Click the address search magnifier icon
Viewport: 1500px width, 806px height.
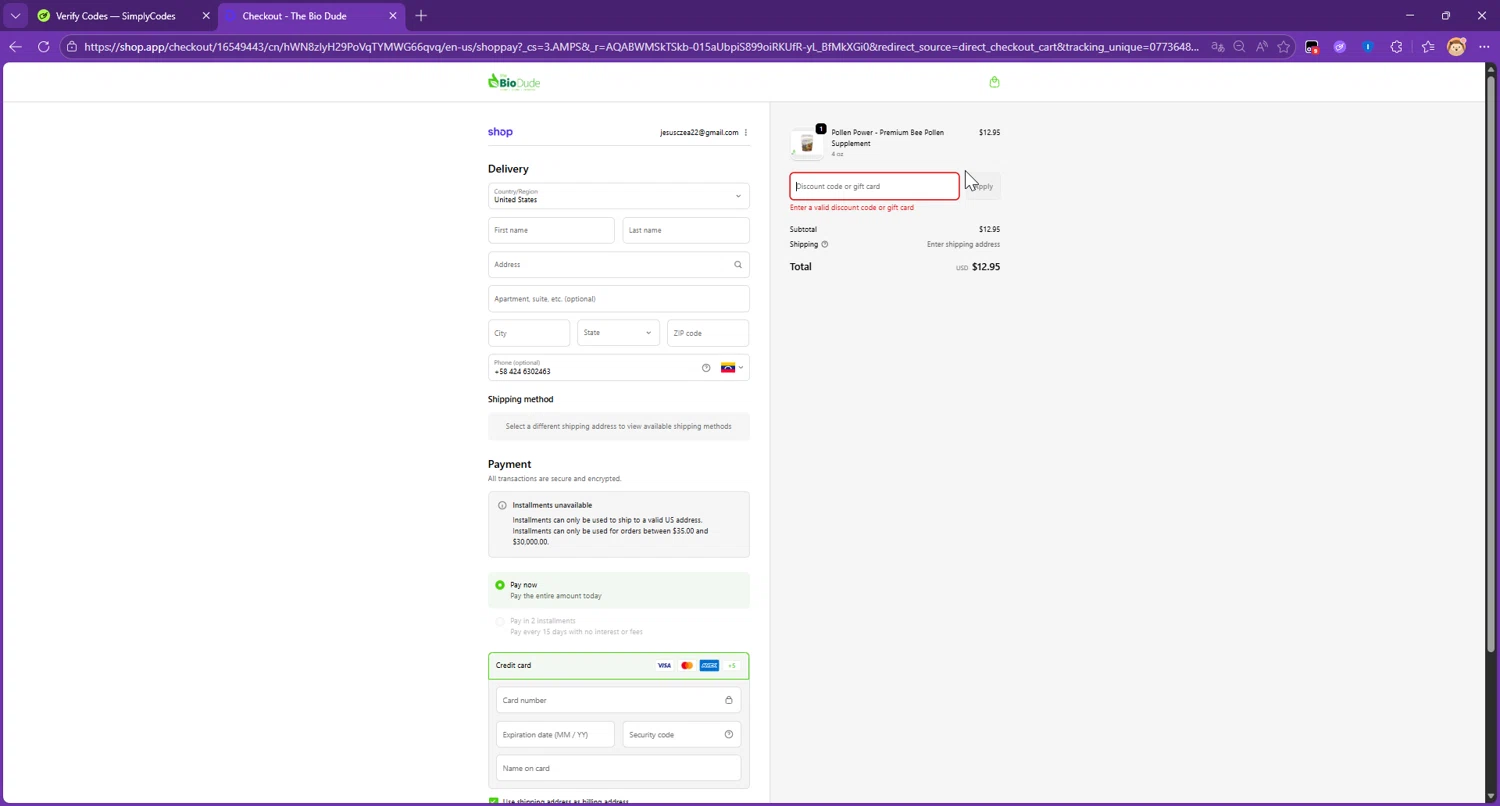tap(738, 265)
